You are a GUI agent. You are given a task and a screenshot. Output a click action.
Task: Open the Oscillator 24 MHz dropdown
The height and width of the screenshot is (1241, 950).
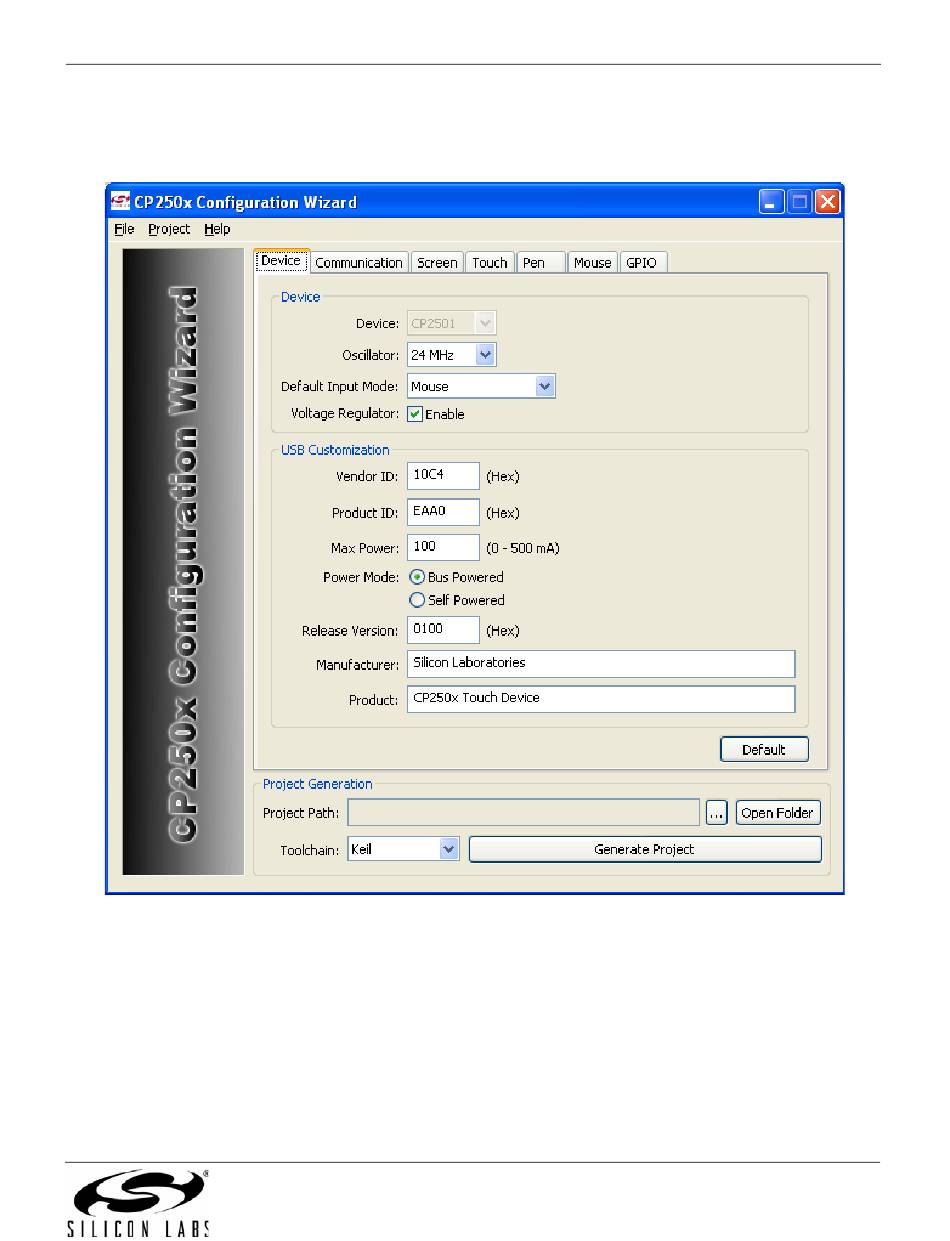[451, 355]
